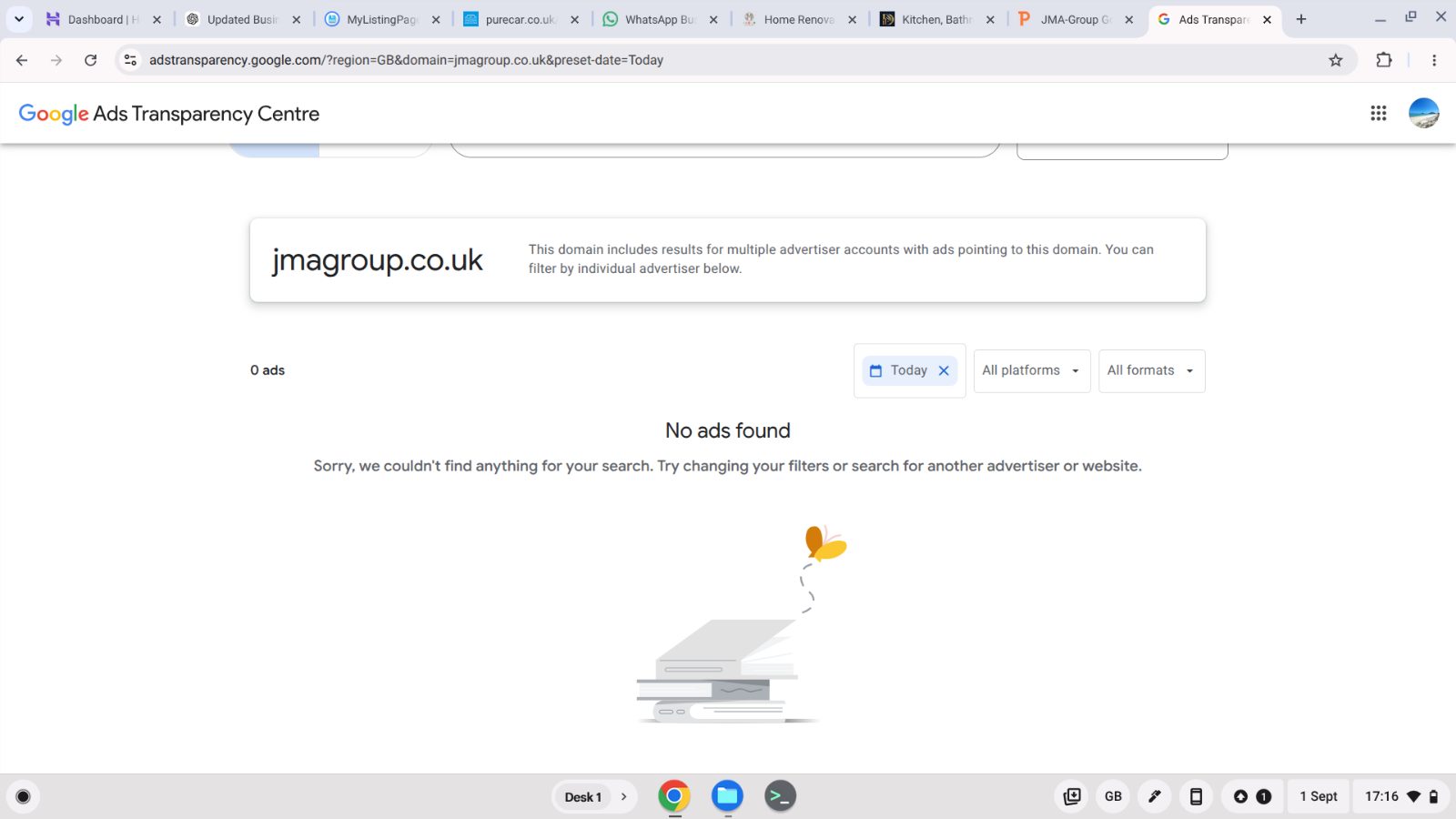Expand the All platforms dropdown
Screen dimensions: 1456x819
tap(1032, 370)
